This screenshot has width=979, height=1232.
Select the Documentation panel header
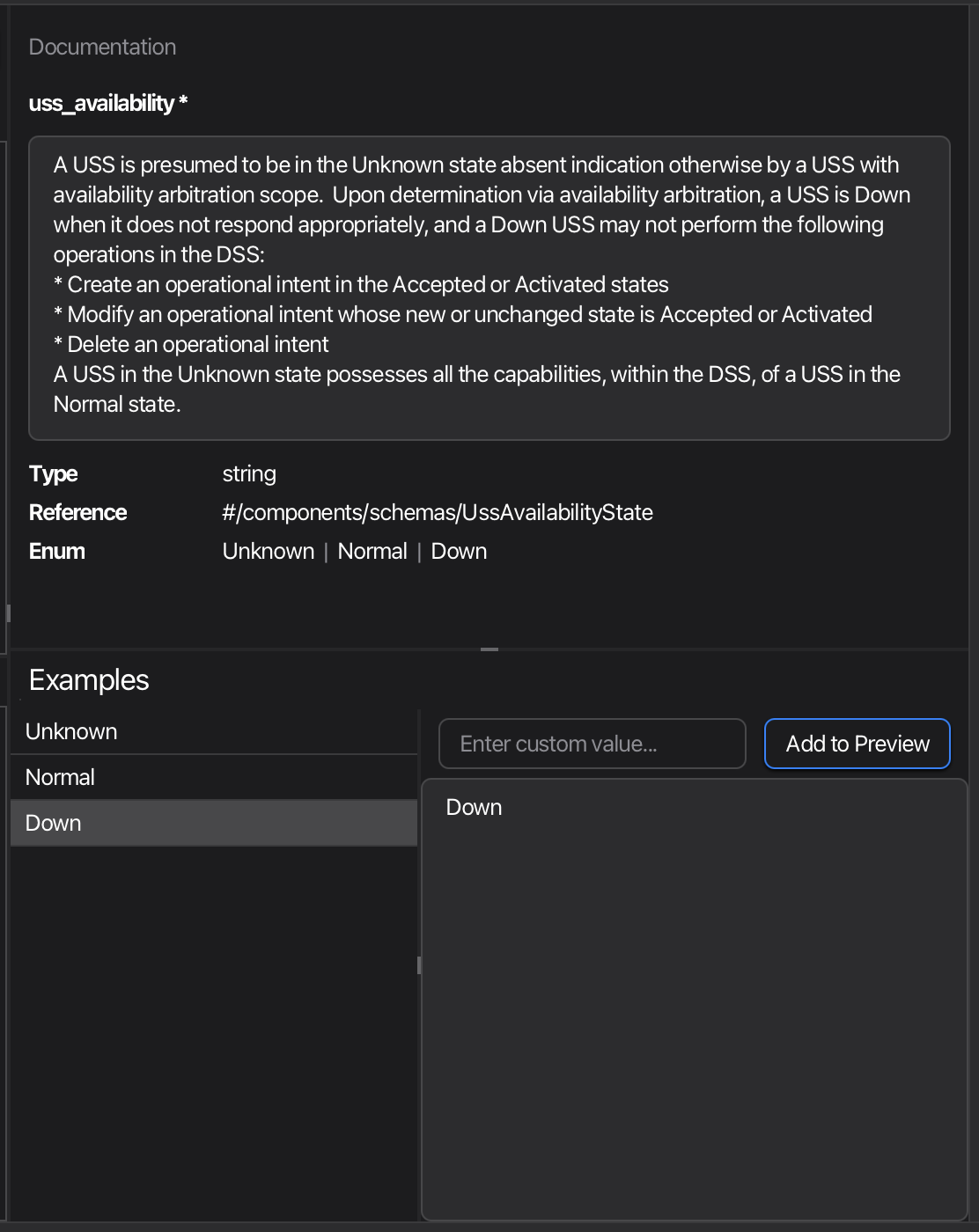tap(102, 47)
